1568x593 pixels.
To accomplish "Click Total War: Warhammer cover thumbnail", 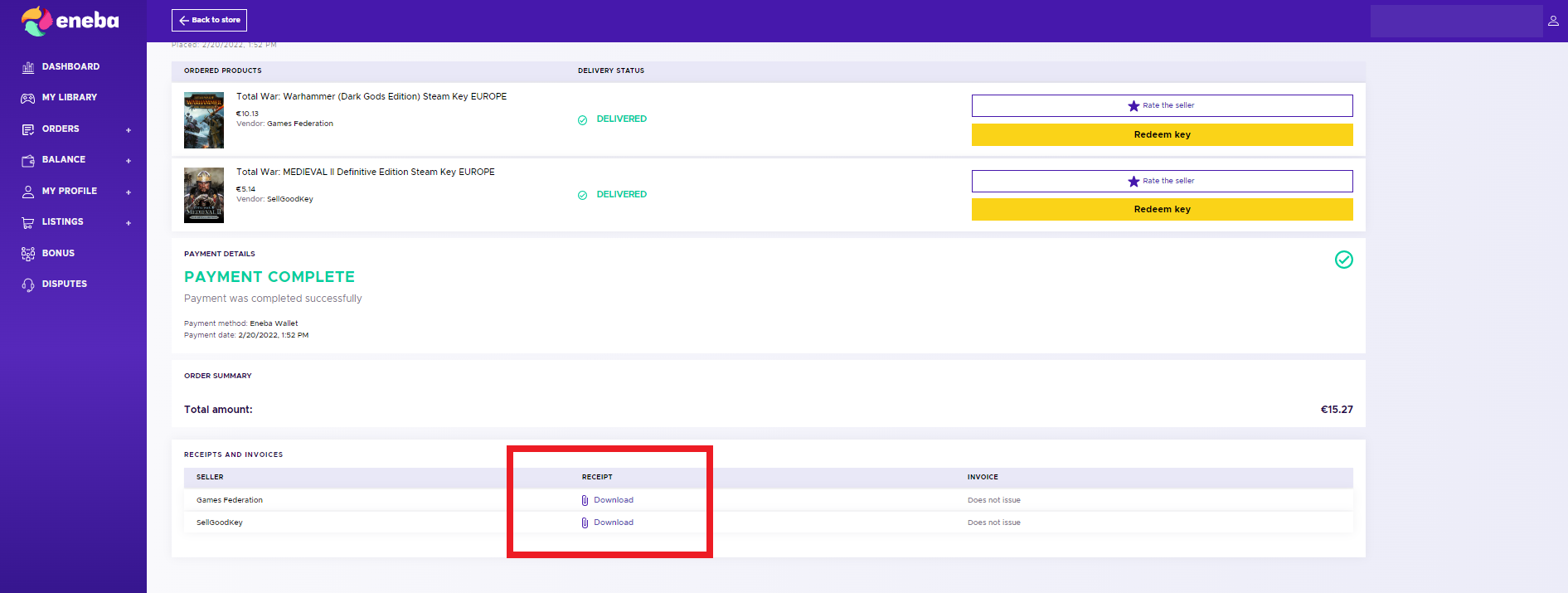I will 204,120.
